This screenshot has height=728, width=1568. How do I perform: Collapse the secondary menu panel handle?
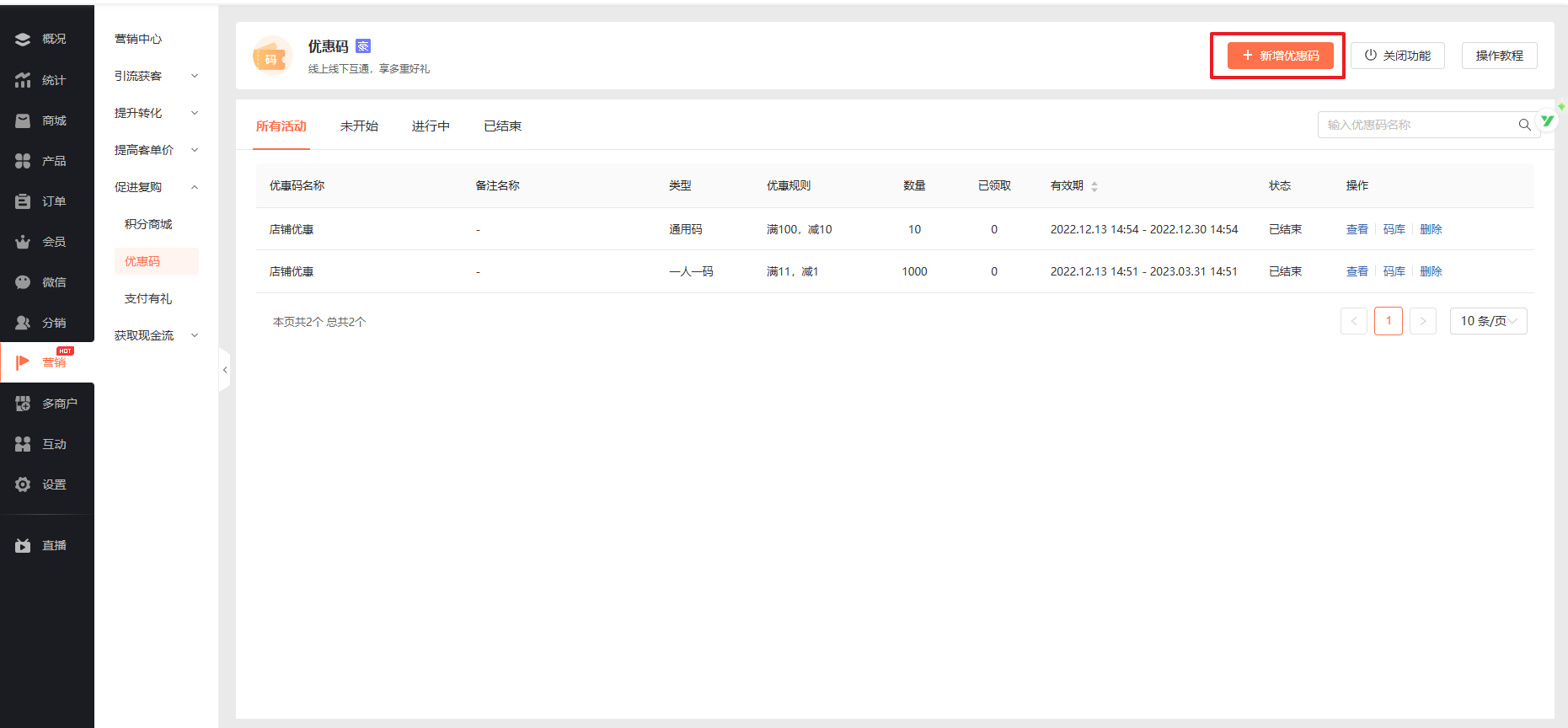point(224,370)
